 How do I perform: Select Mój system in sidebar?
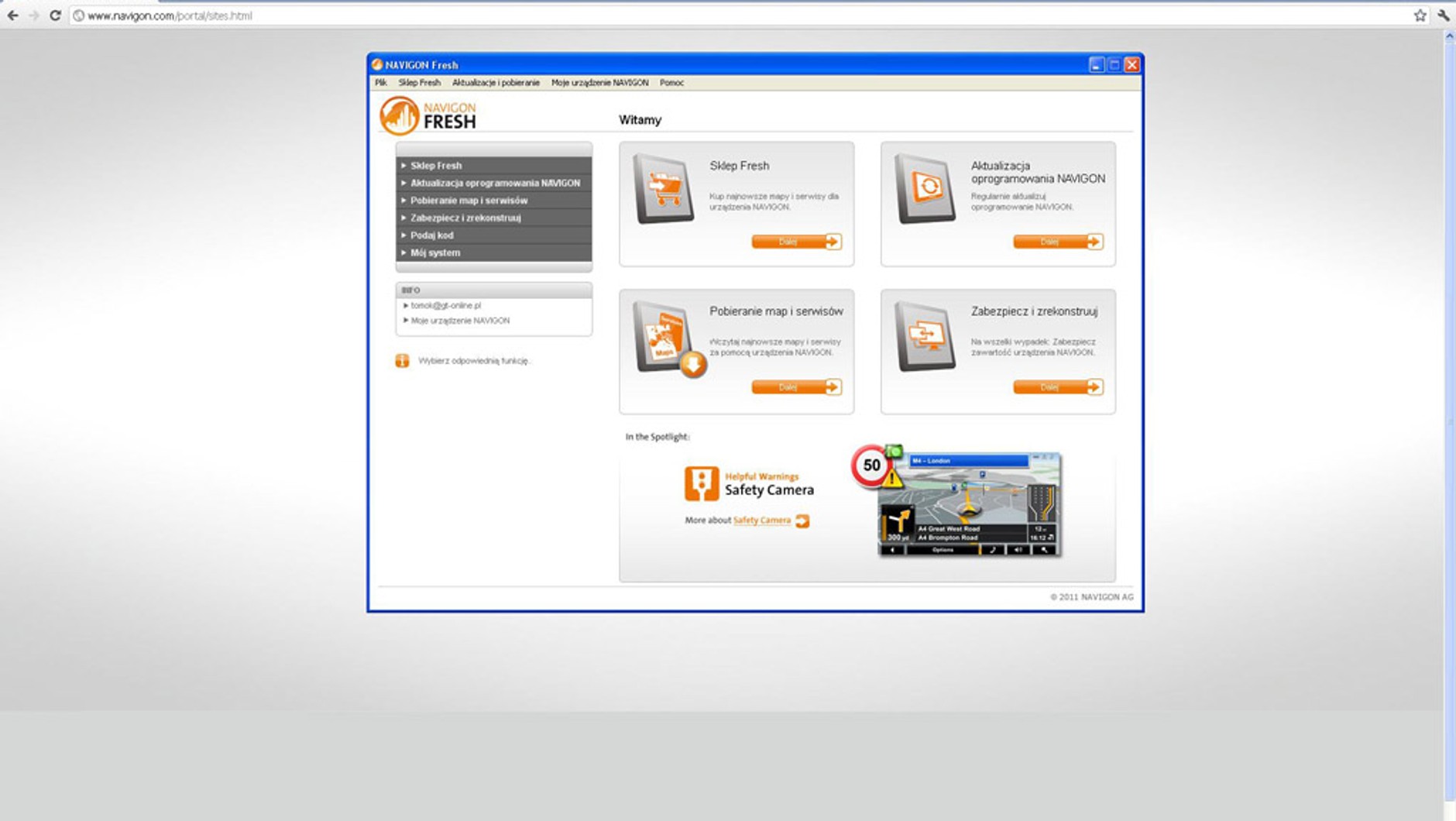click(494, 253)
